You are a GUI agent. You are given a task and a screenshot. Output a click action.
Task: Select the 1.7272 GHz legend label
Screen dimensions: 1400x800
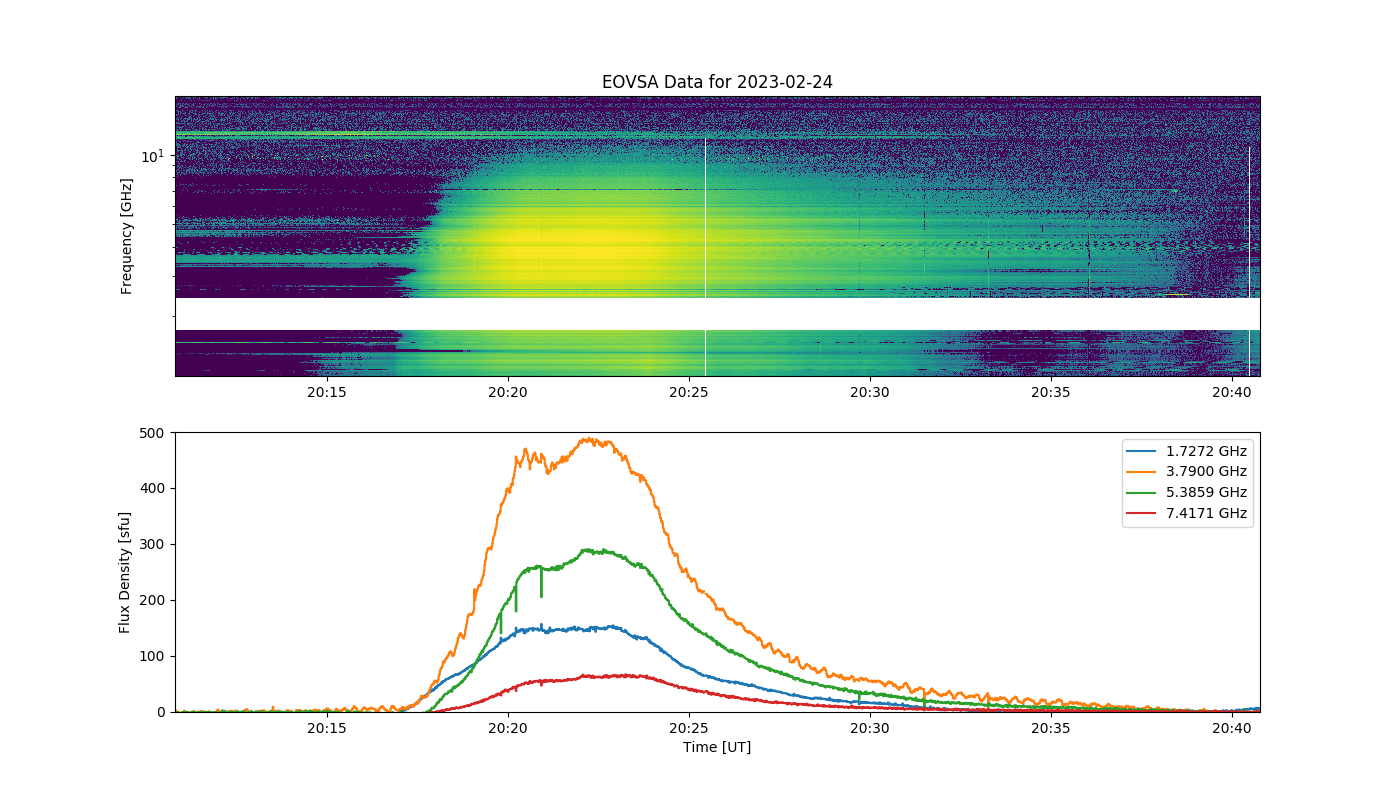(1206, 451)
